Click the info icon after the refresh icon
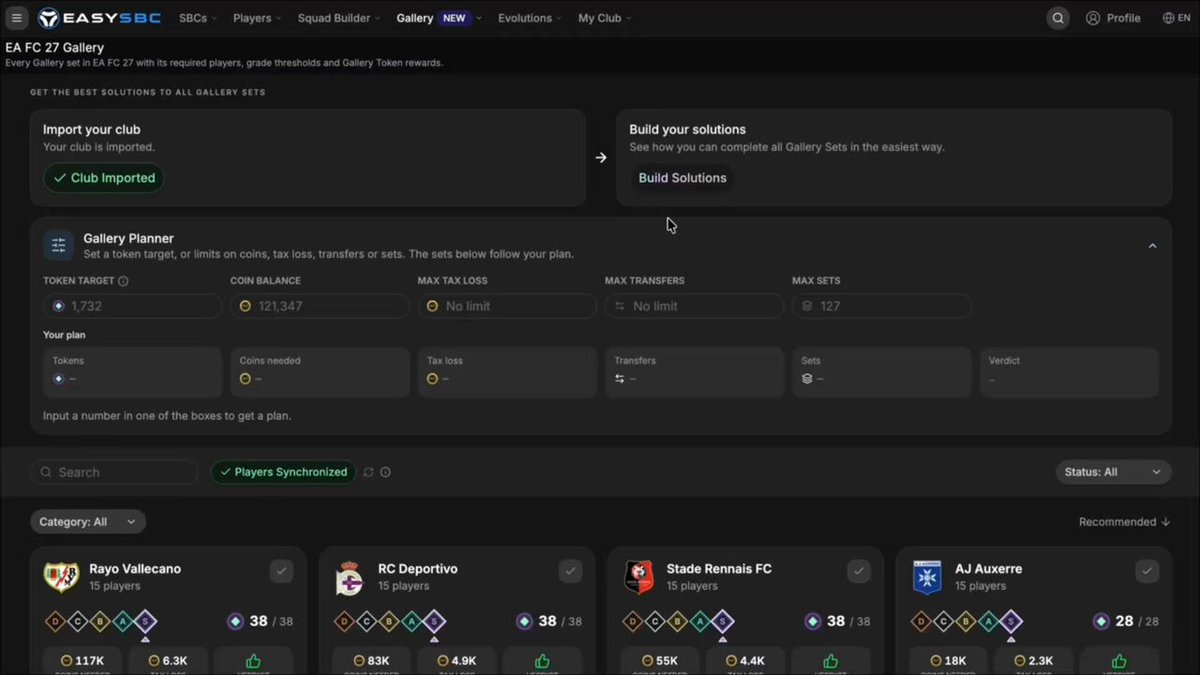 385,472
